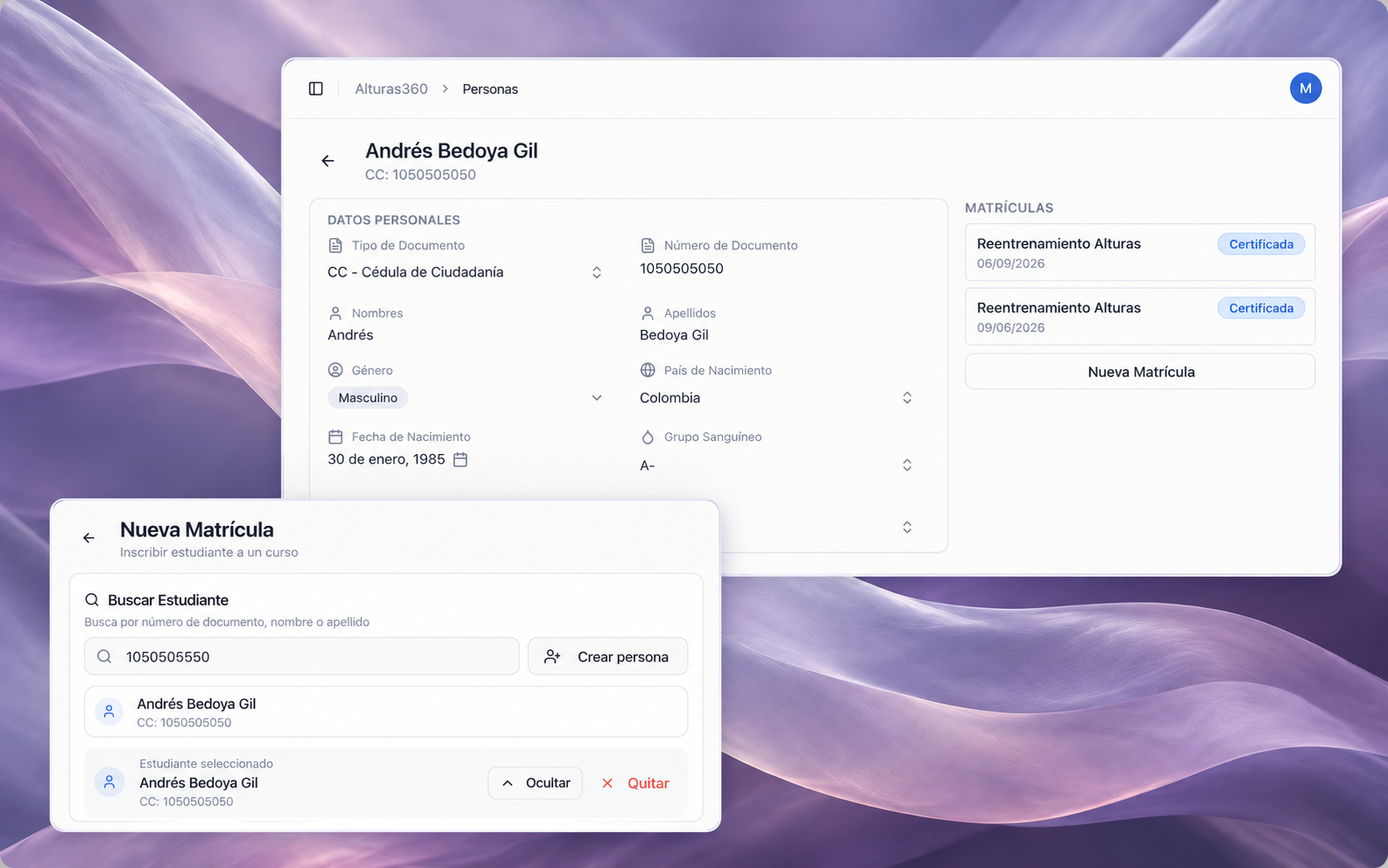The width and height of the screenshot is (1388, 868).
Task: Click the Personas breadcrumb item
Action: [x=490, y=89]
